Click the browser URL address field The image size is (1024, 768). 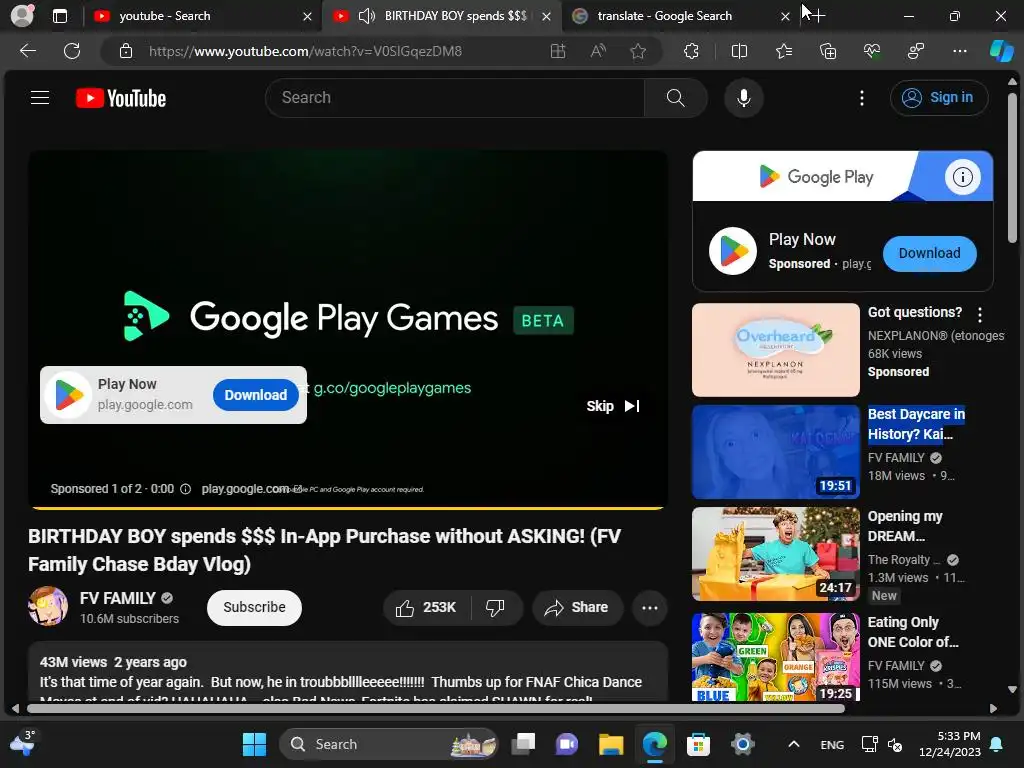tap(305, 51)
